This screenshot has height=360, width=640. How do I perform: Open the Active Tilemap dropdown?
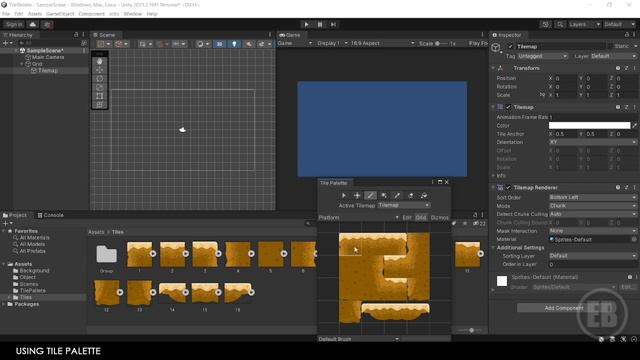click(404, 205)
